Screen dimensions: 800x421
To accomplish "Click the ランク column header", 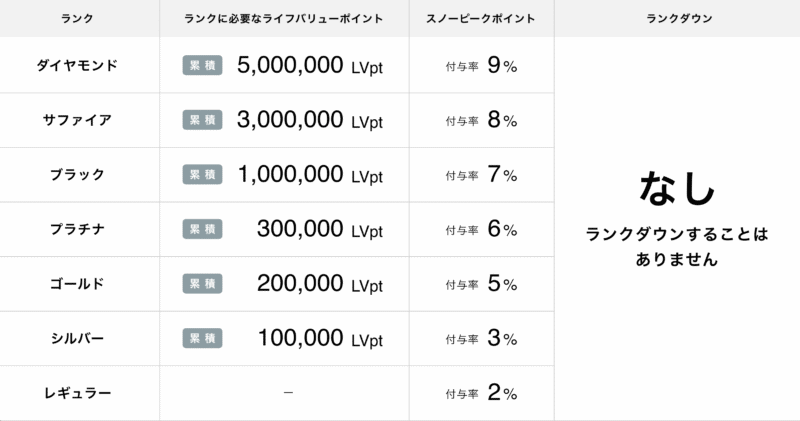I will tap(78, 19).
